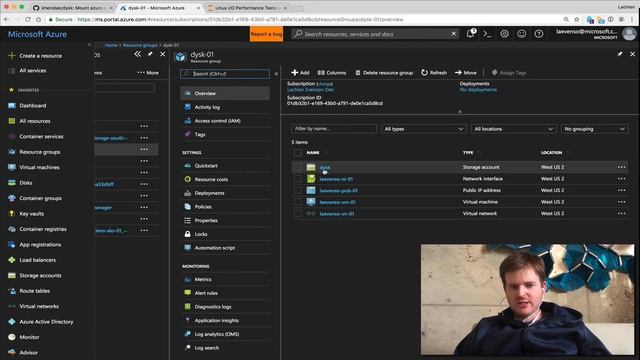
Task: Select Overview in resource menu
Action: 225,93
